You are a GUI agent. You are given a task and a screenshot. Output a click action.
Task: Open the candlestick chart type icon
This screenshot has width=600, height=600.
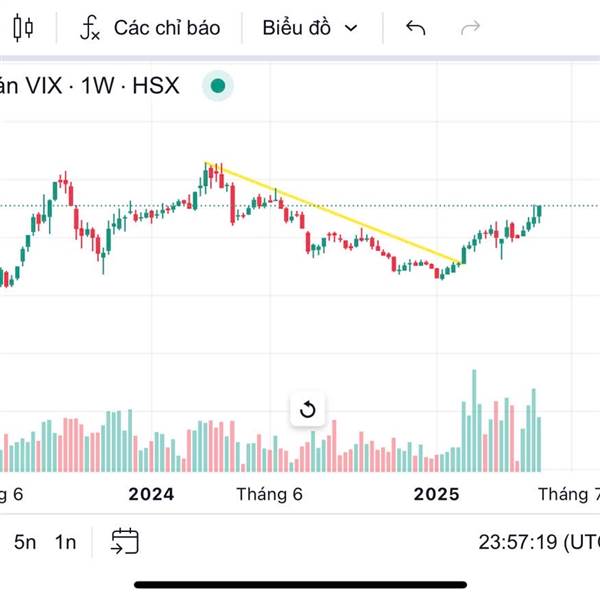point(23,28)
